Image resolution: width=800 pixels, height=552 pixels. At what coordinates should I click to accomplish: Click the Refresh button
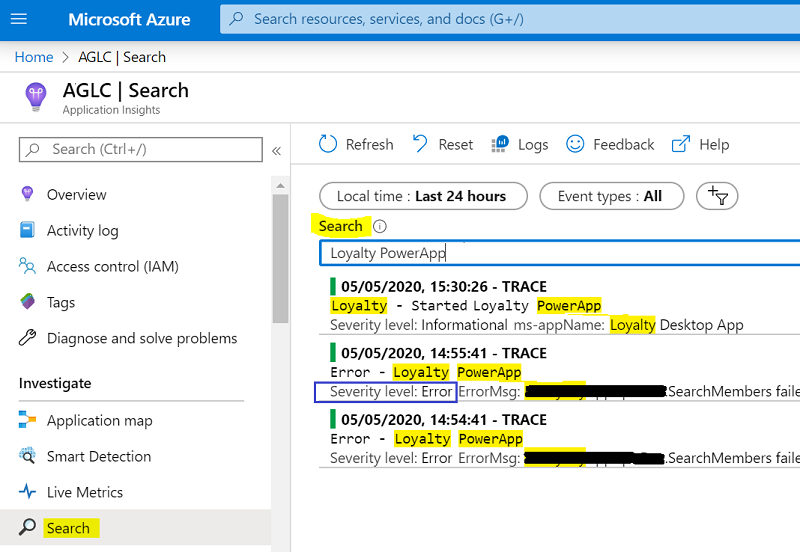tap(356, 145)
